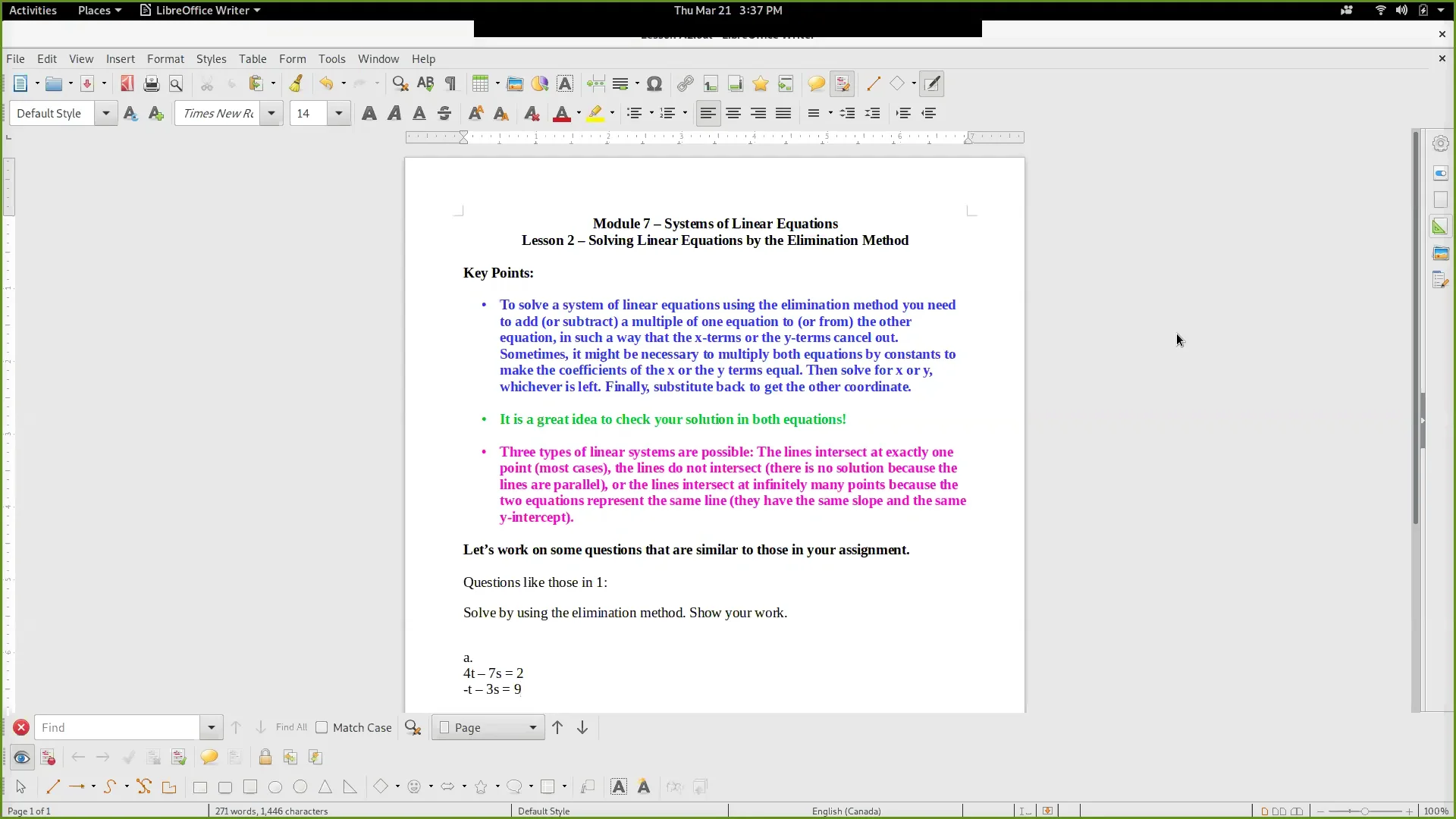The height and width of the screenshot is (819, 1456).
Task: Open the Styles menu
Action: [x=211, y=58]
